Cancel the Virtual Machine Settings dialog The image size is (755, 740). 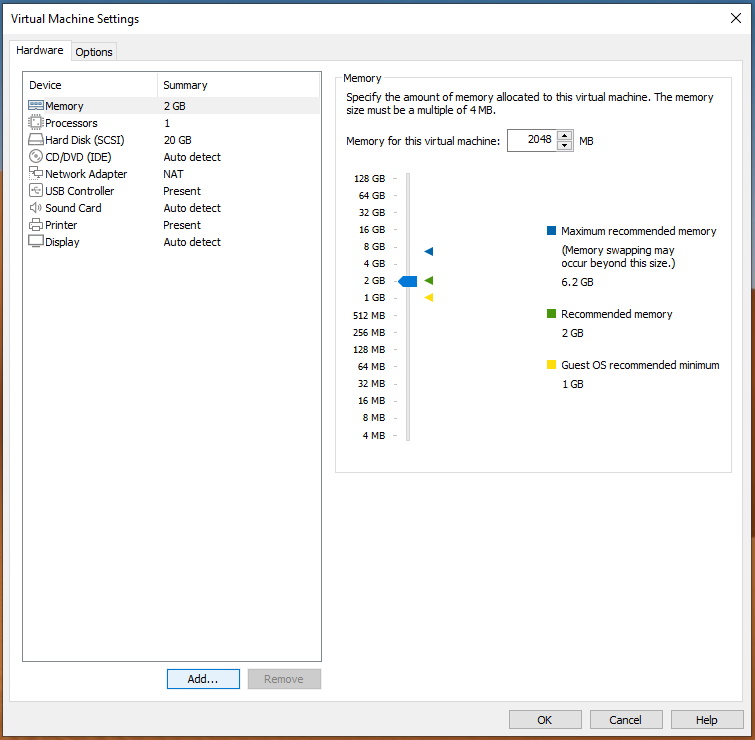[x=626, y=720]
